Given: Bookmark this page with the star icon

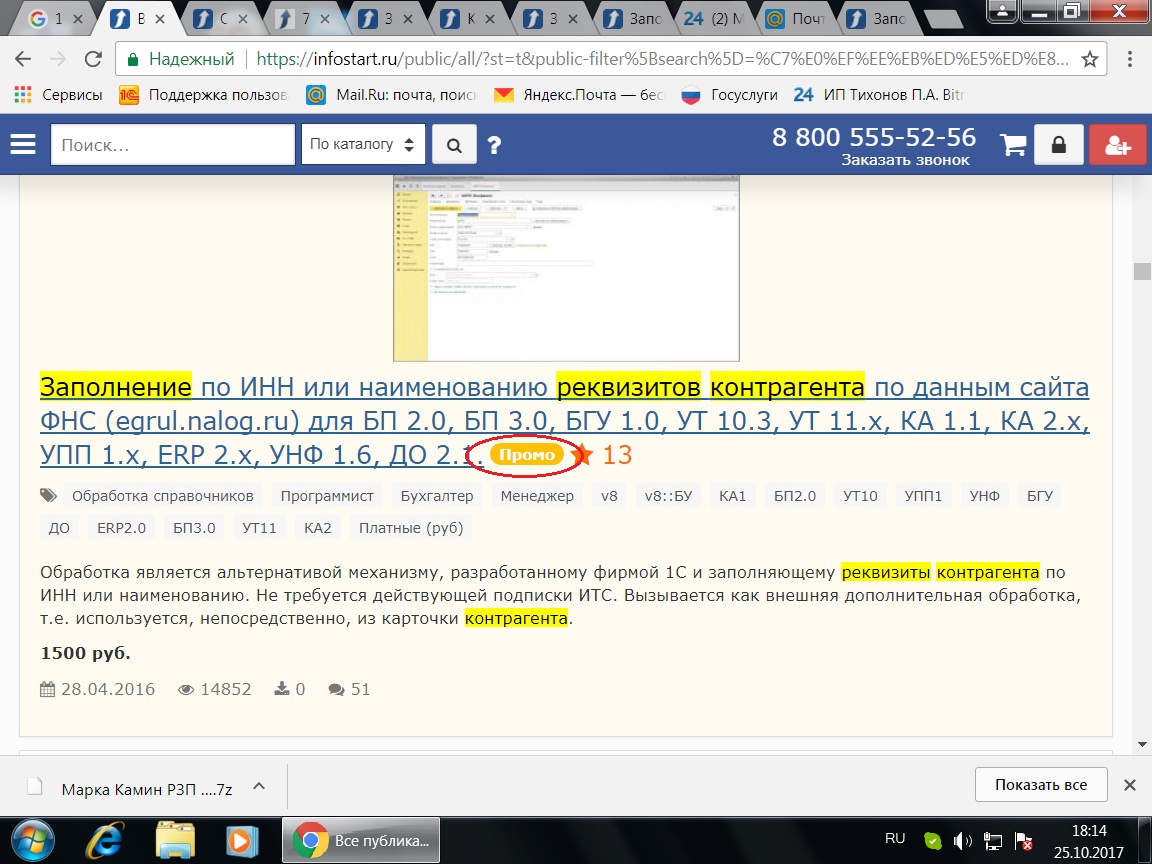Looking at the screenshot, I should pyautogui.click(x=1090, y=60).
